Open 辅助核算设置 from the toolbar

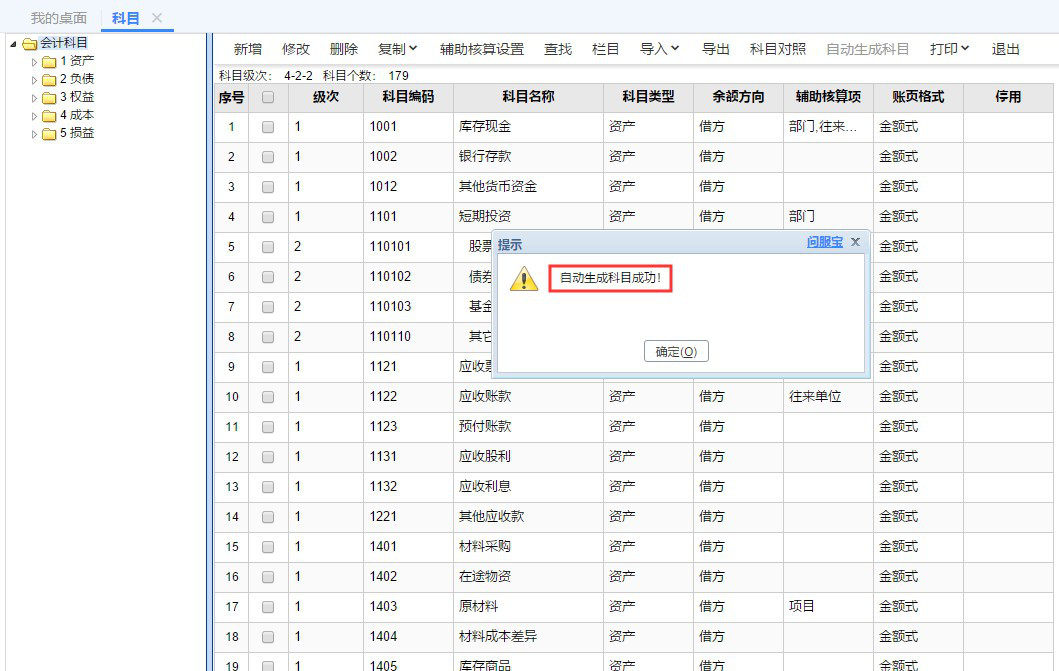(482, 49)
